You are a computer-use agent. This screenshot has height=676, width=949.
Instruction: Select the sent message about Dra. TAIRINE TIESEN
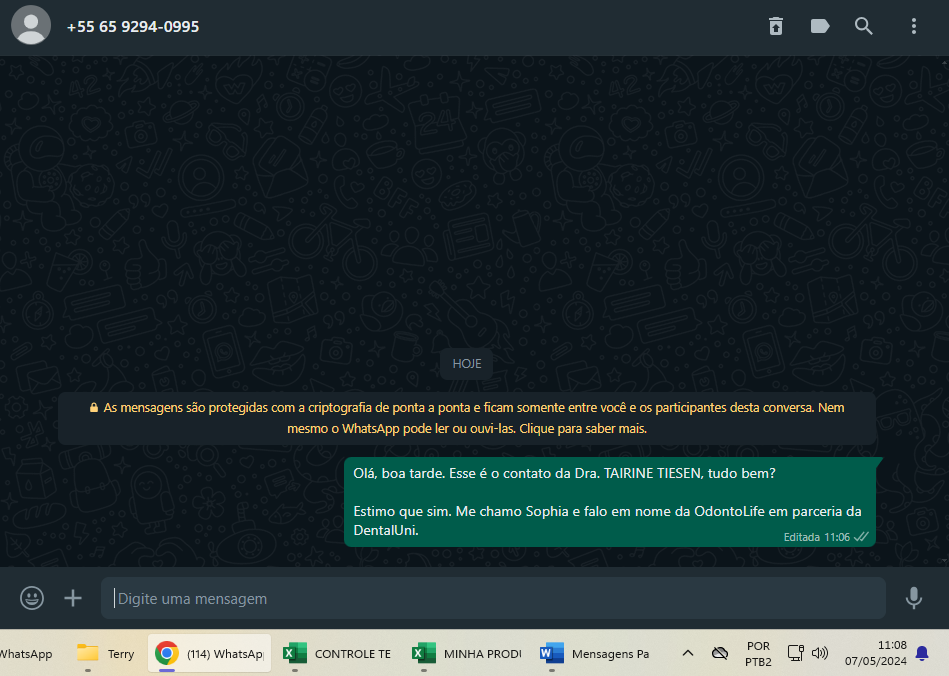pyautogui.click(x=609, y=502)
